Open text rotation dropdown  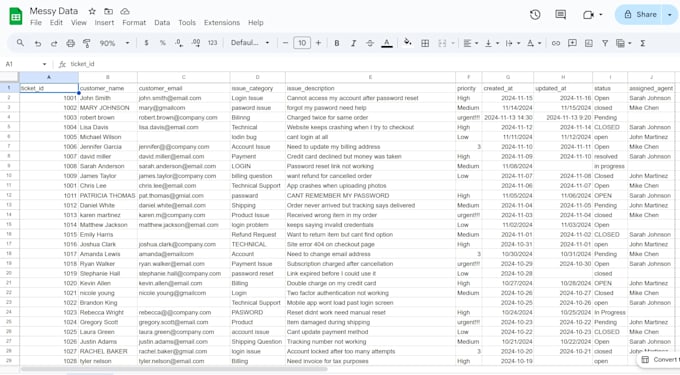(534, 43)
